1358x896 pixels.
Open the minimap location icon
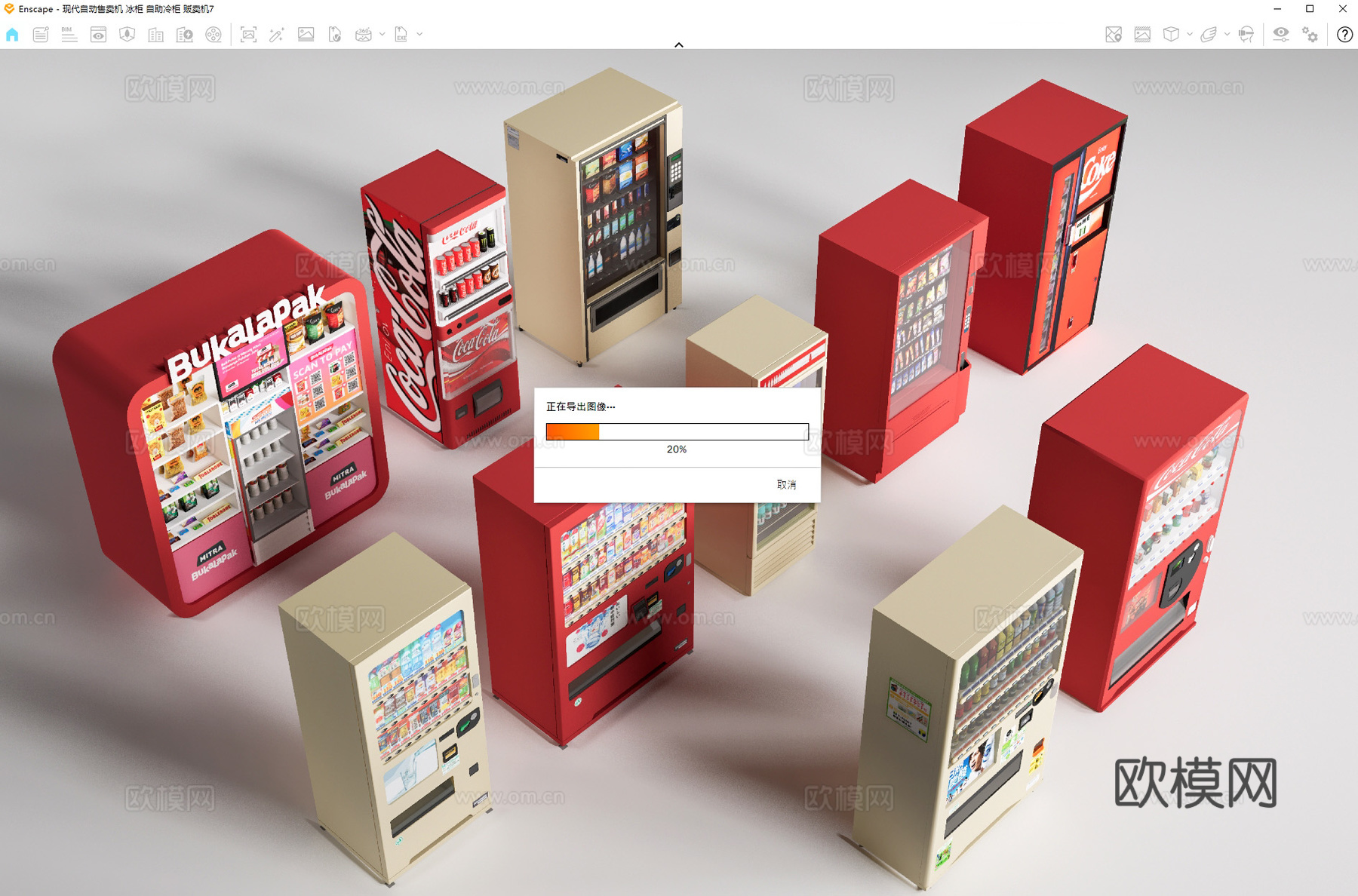click(x=1114, y=35)
